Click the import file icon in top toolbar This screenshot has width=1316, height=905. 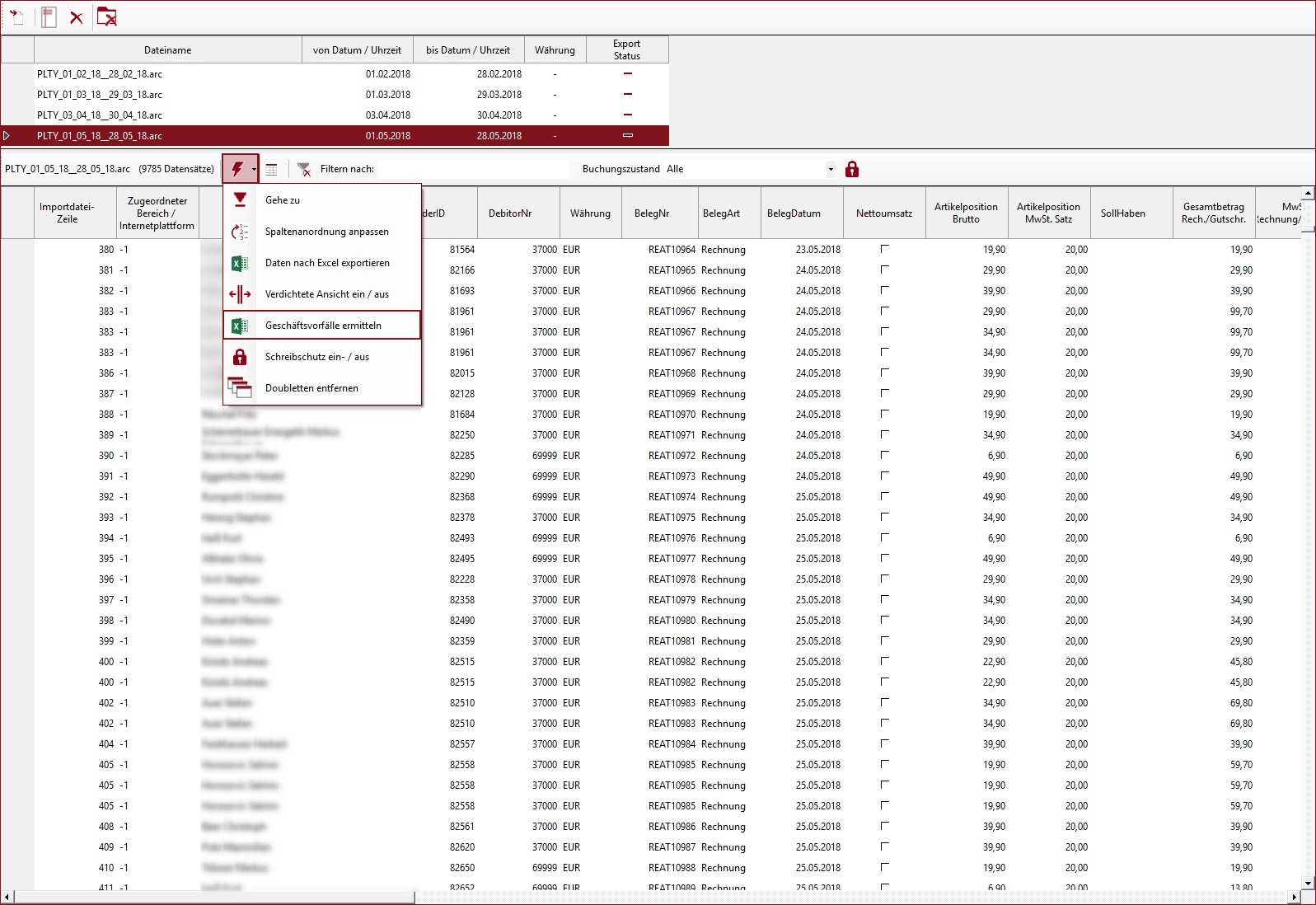[x=16, y=16]
